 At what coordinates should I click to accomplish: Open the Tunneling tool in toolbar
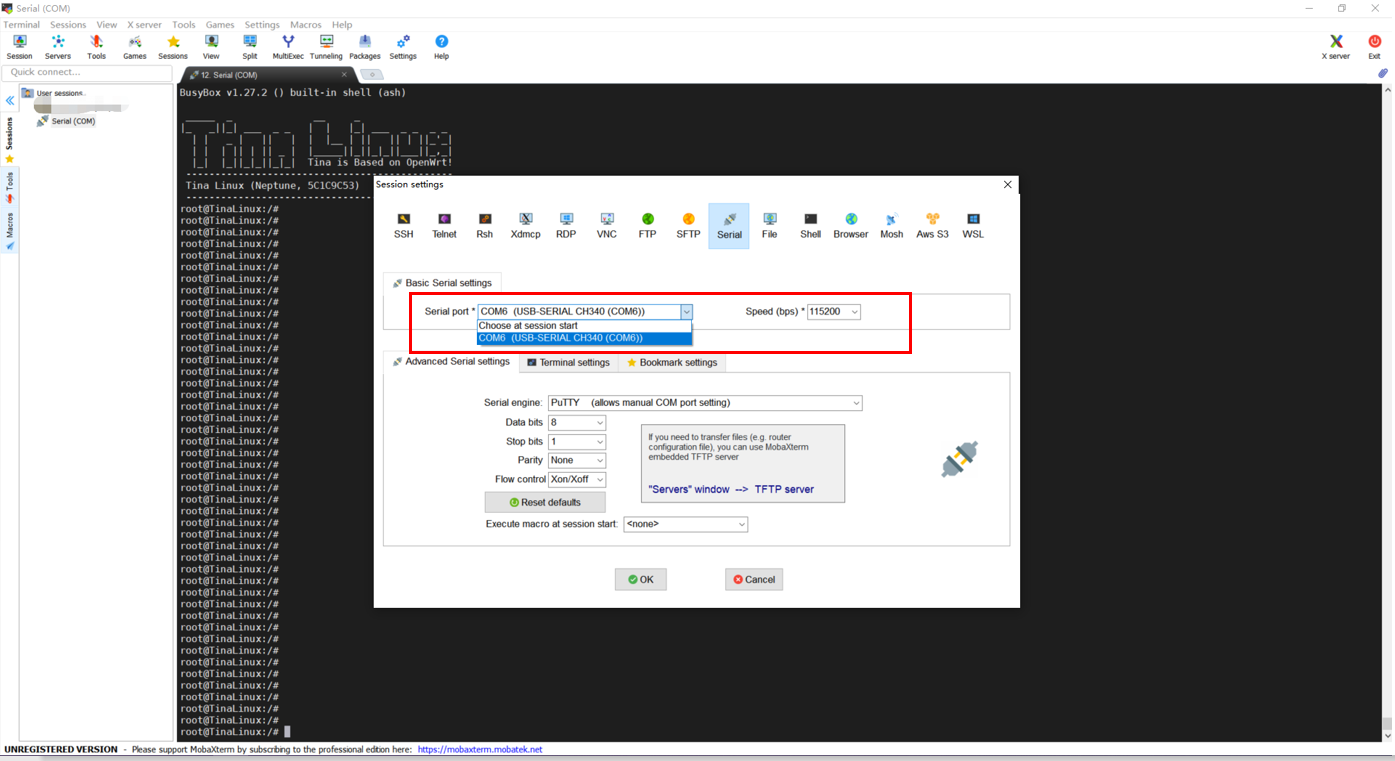click(x=326, y=46)
